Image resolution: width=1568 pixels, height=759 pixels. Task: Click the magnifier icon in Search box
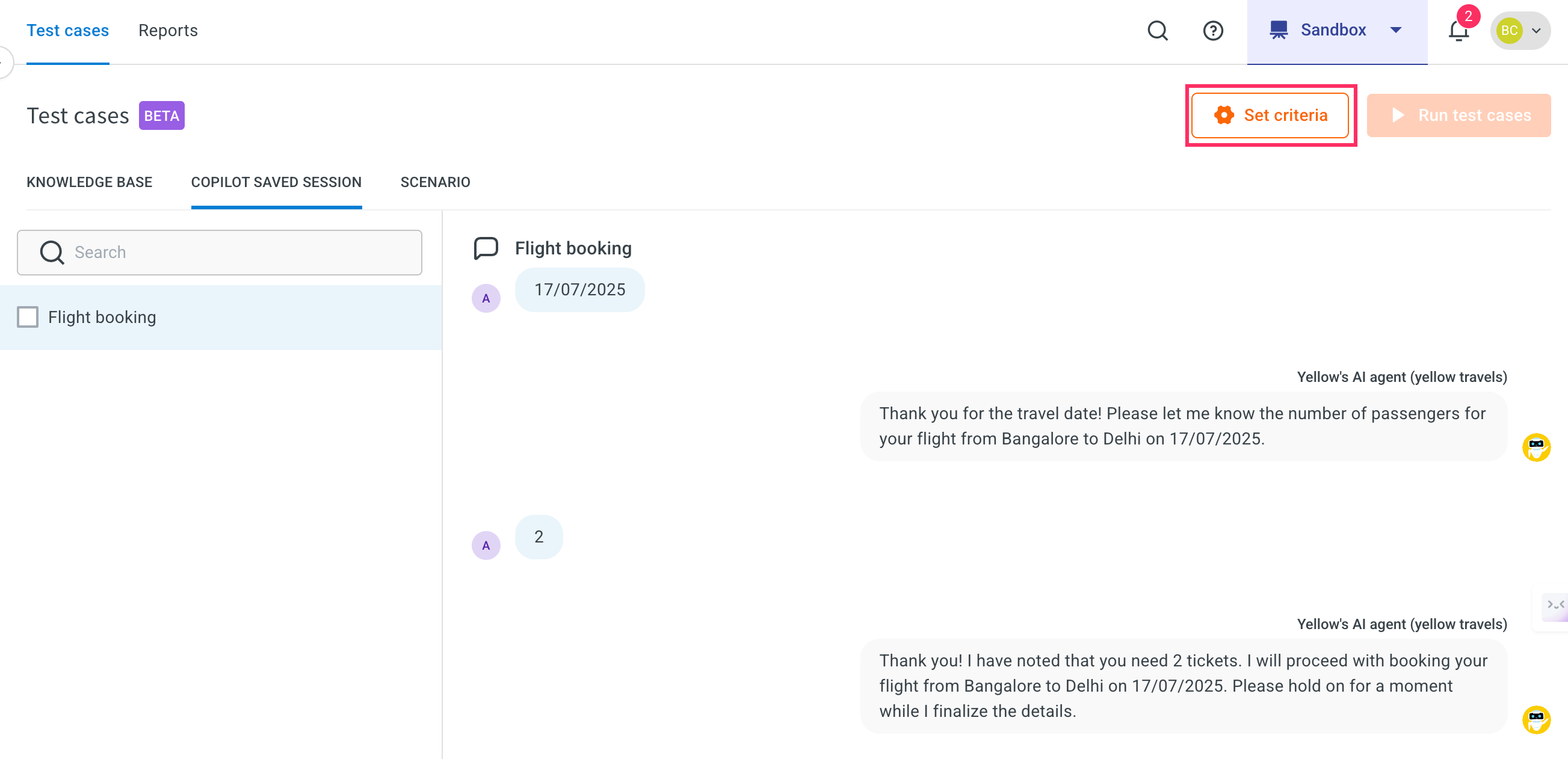coord(52,252)
